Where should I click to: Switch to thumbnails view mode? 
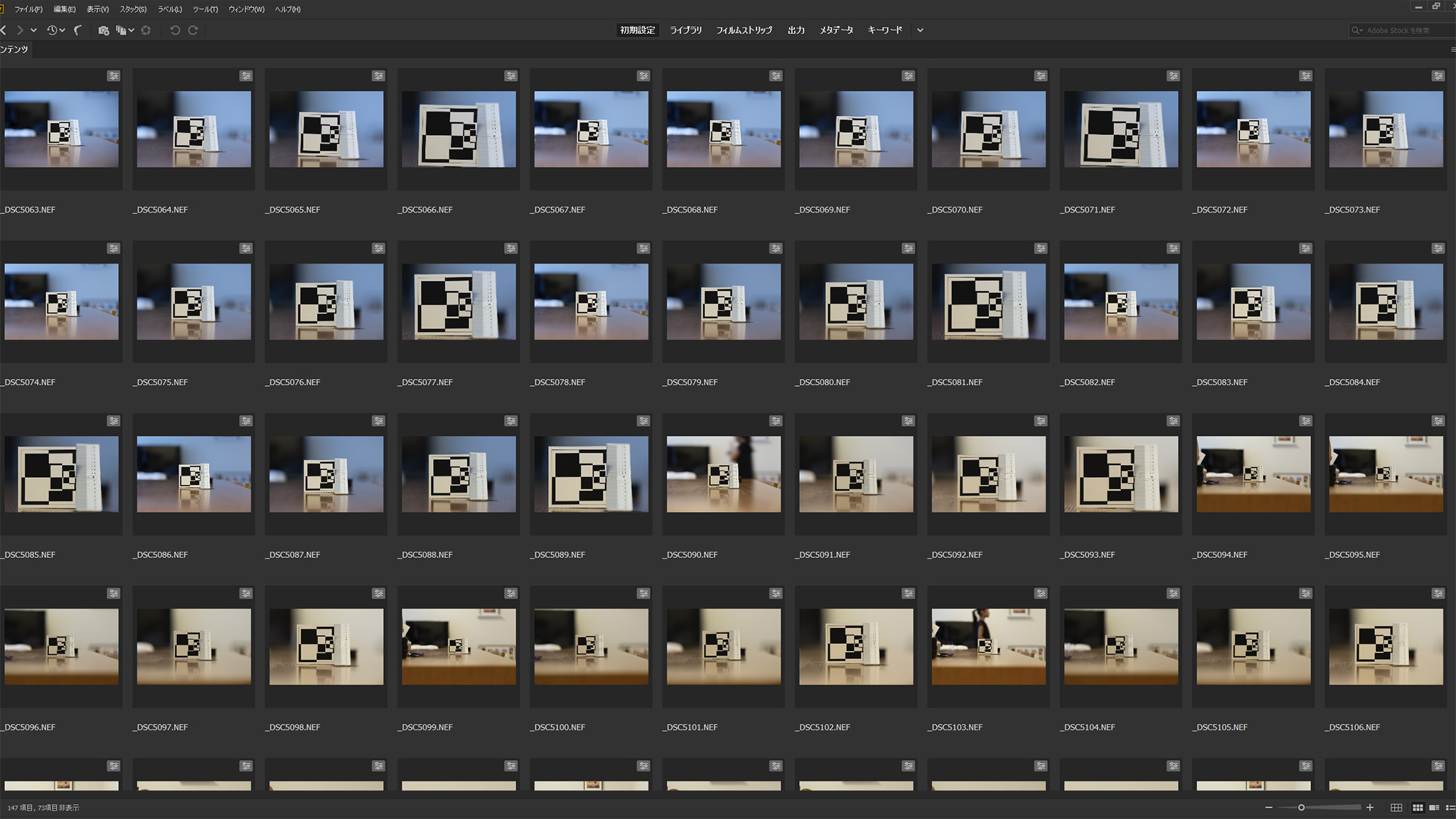(1418, 808)
